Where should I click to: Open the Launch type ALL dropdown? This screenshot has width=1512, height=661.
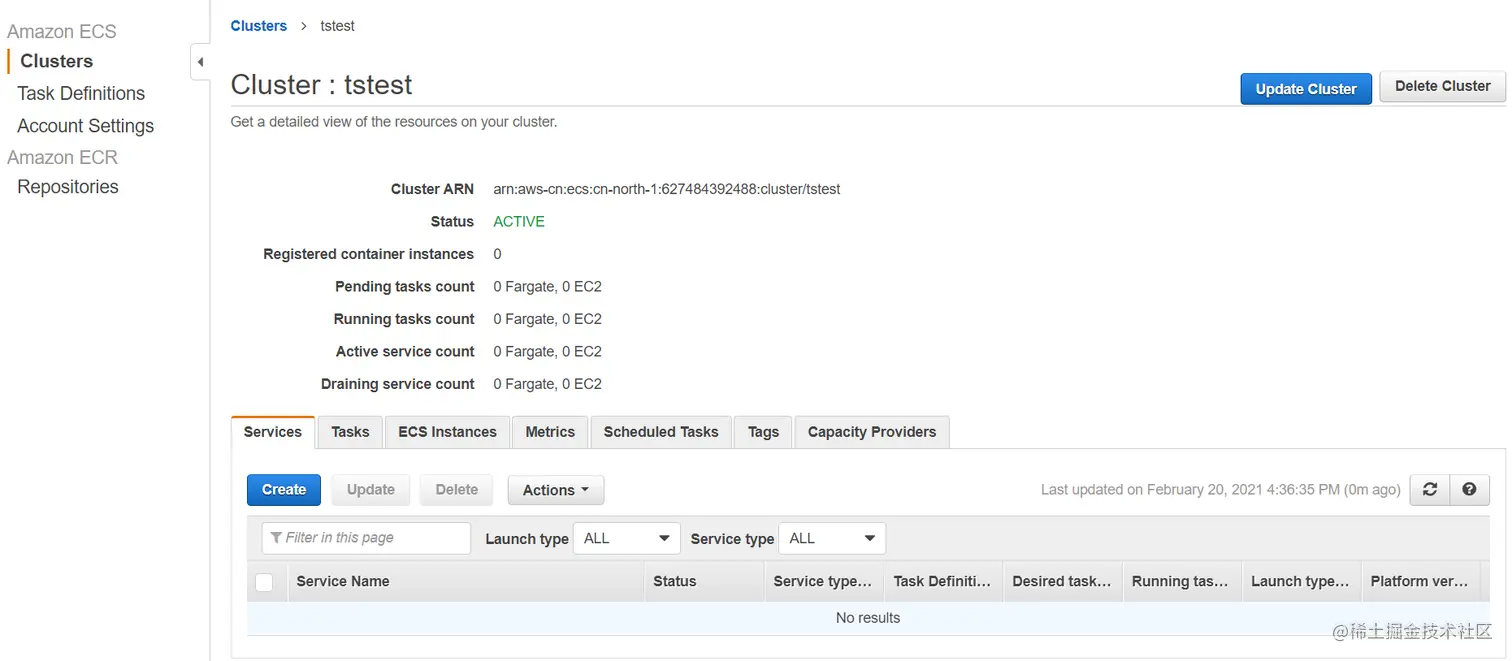click(626, 538)
